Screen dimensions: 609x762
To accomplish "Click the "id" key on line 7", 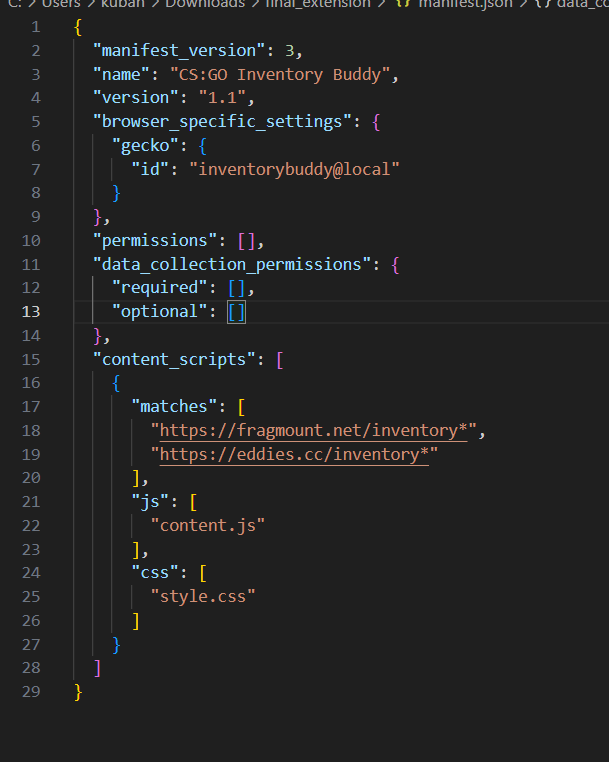I will pyautogui.click(x=150, y=169).
